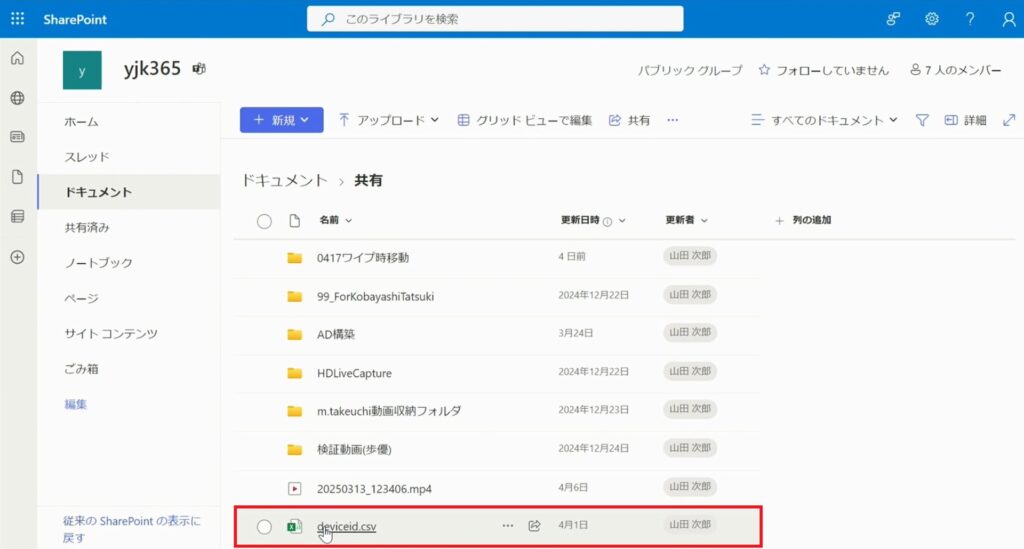Viewport: 1024px width, 549px height.
Task: Toggle the select all items circle
Action: [x=264, y=221]
